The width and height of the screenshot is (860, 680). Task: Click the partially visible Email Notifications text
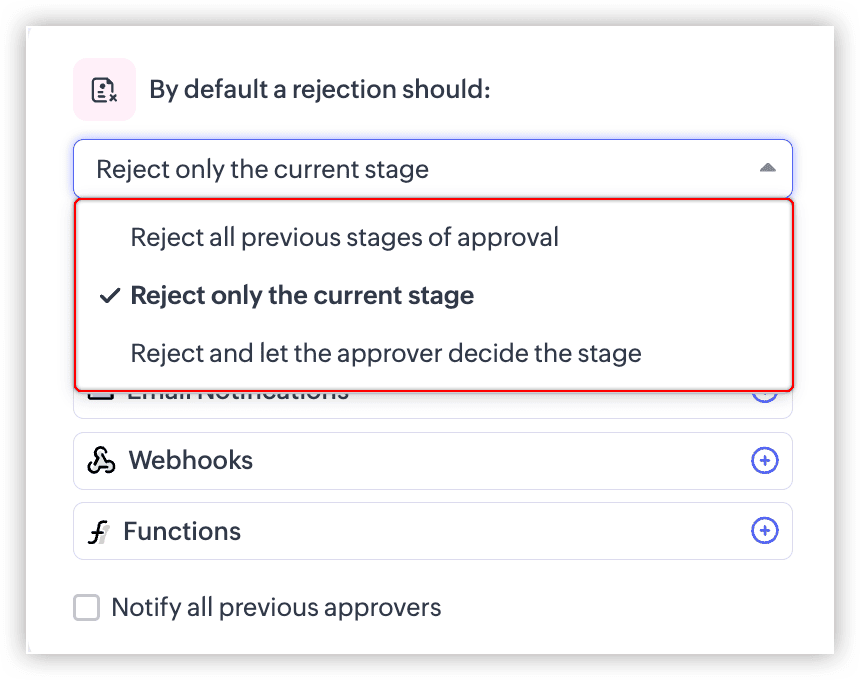237,396
